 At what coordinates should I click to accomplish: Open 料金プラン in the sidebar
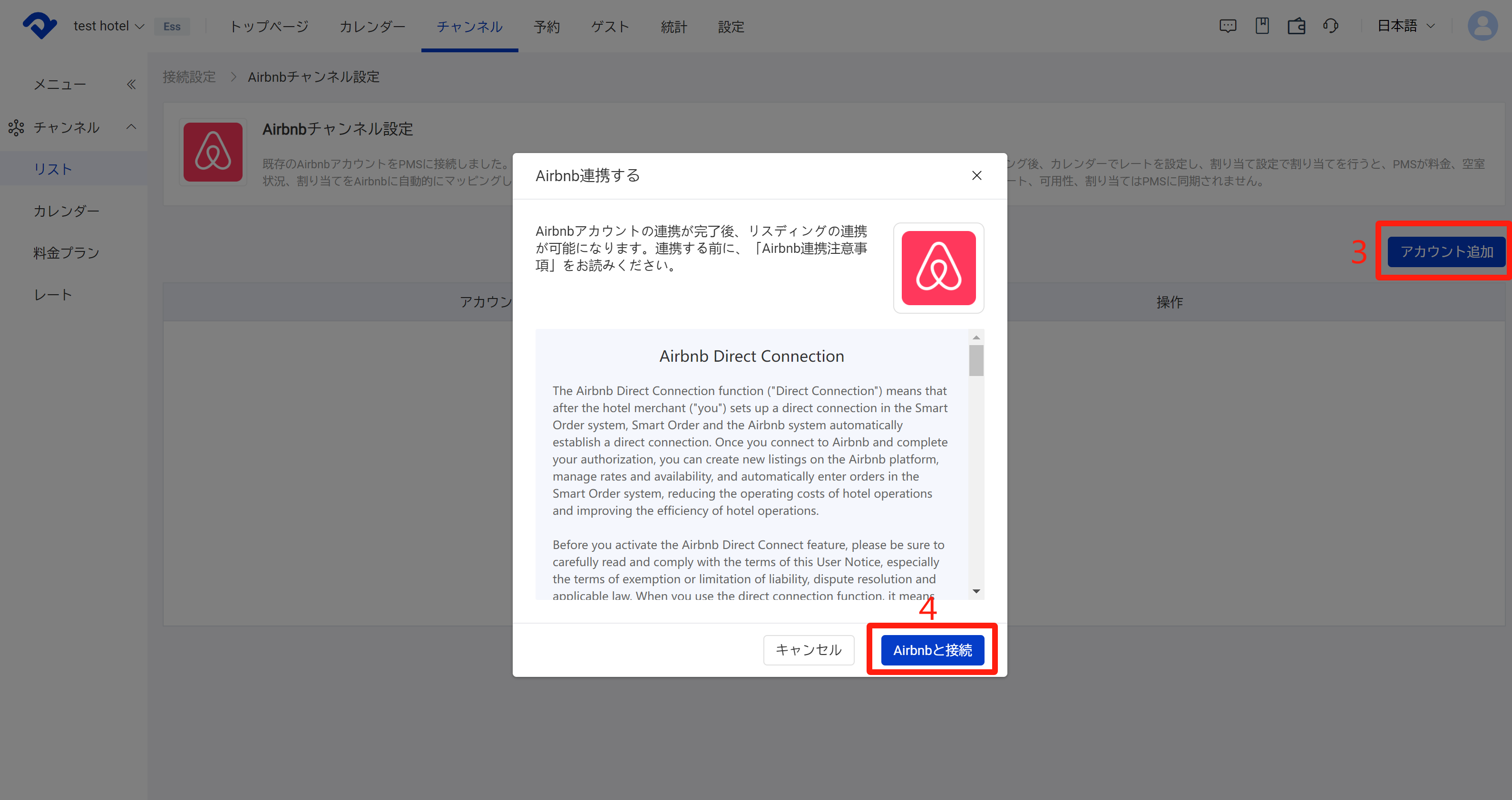click(66, 253)
